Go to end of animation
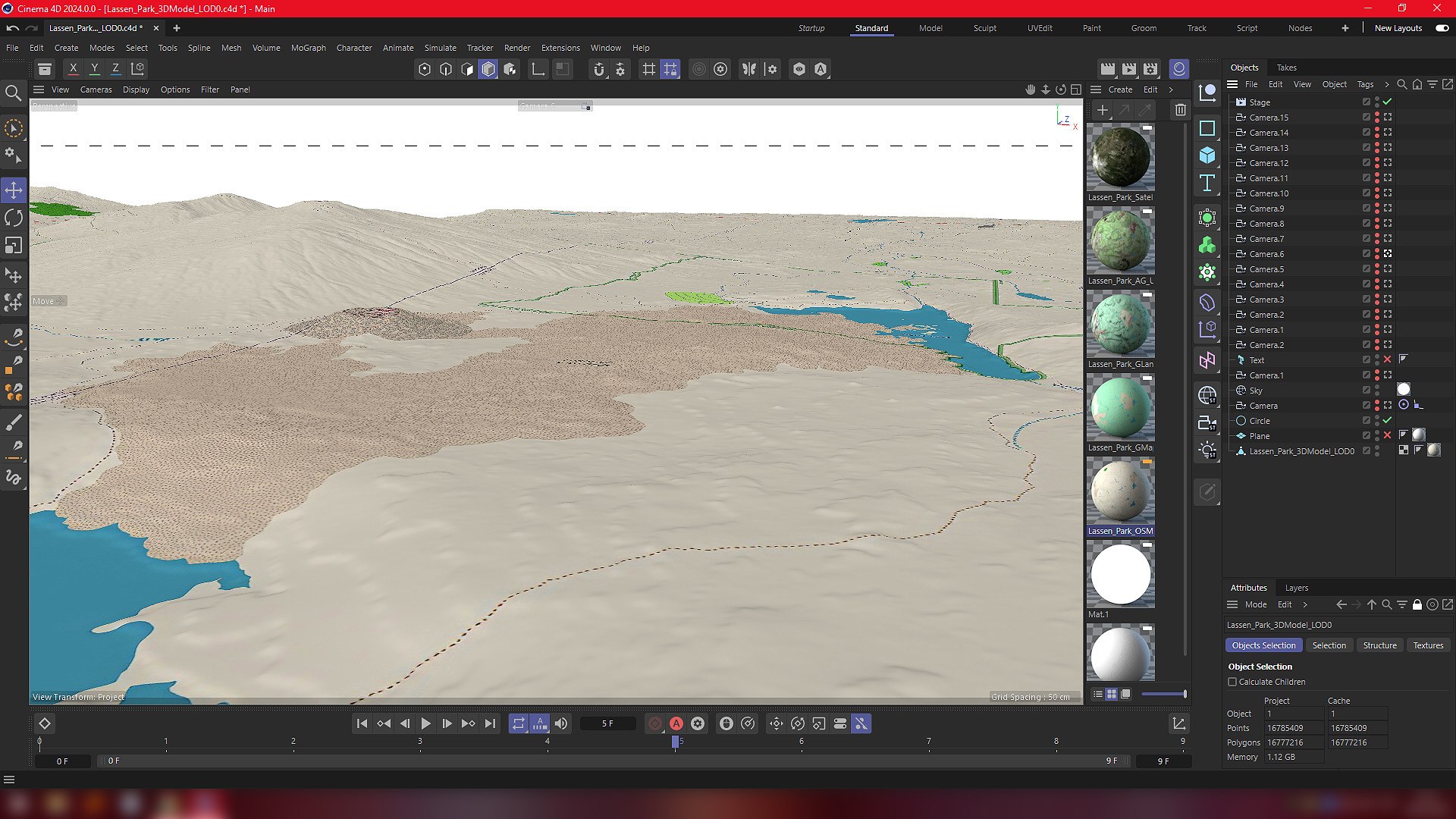This screenshot has height=819, width=1456. tap(490, 723)
